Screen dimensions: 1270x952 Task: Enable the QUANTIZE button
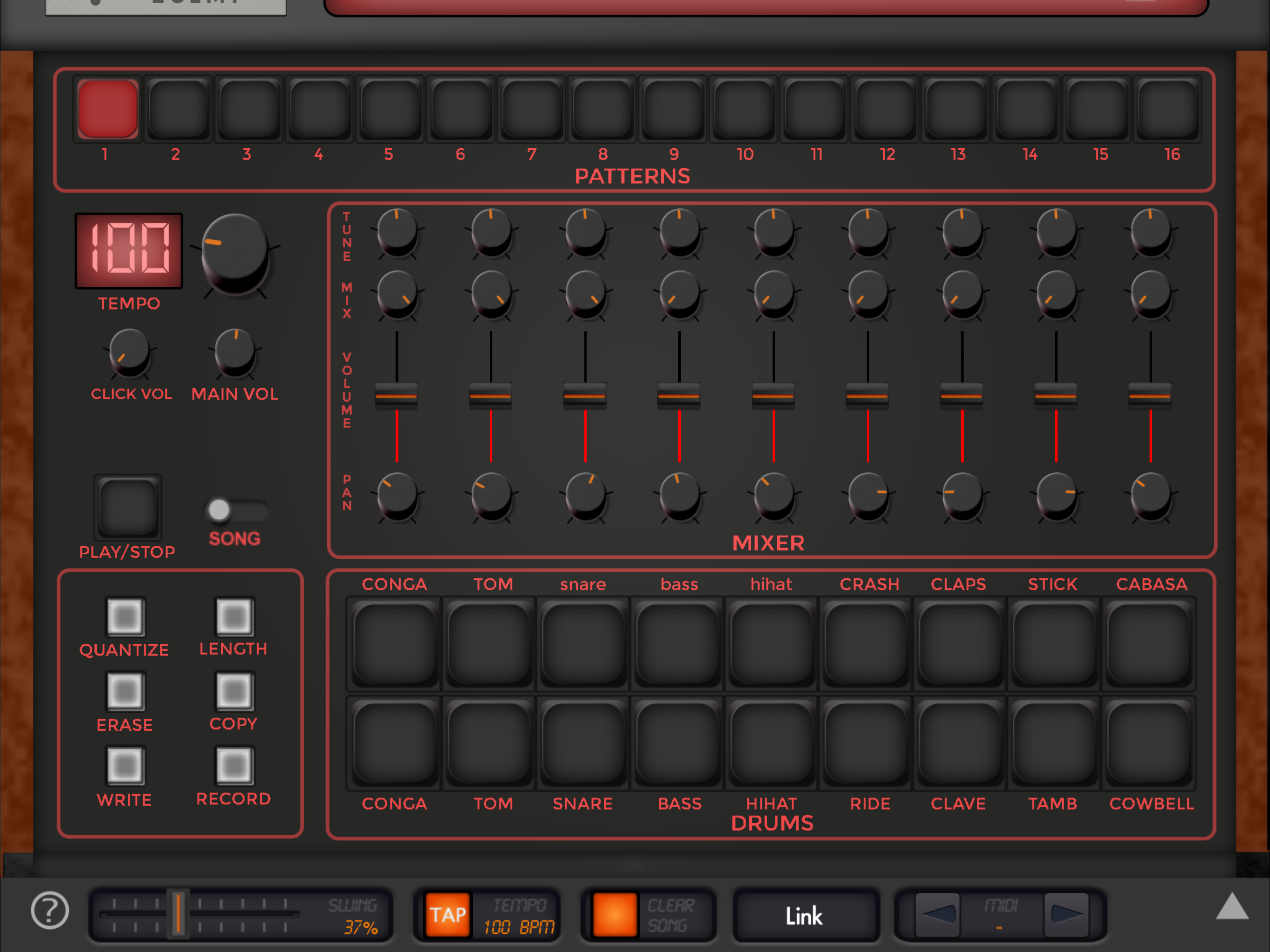(125, 617)
